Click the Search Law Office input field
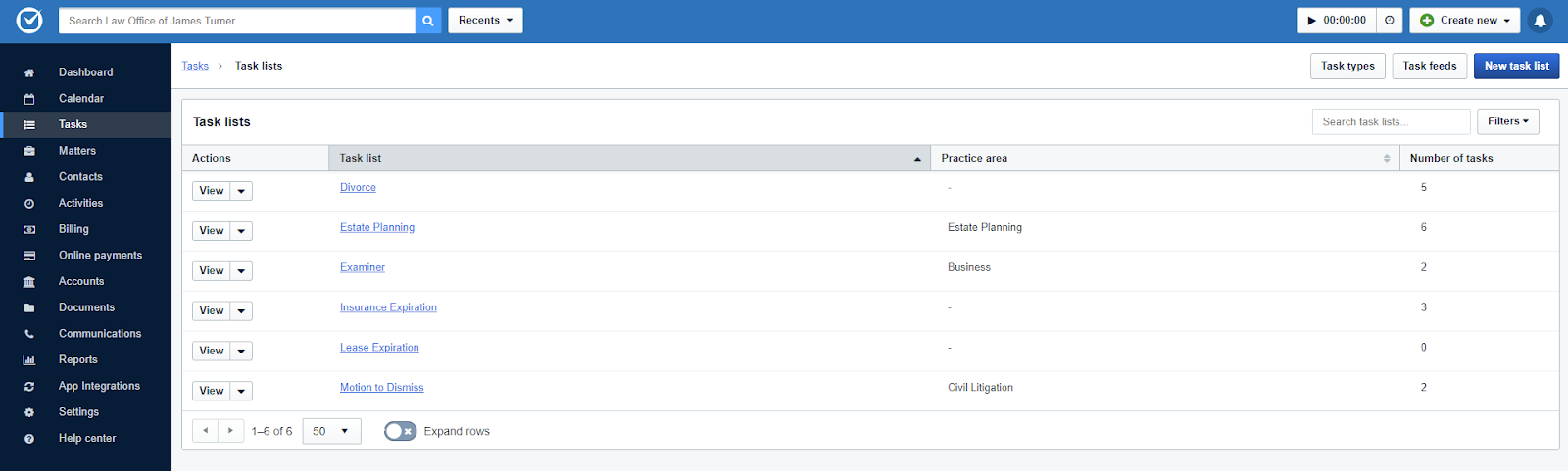 237,21
